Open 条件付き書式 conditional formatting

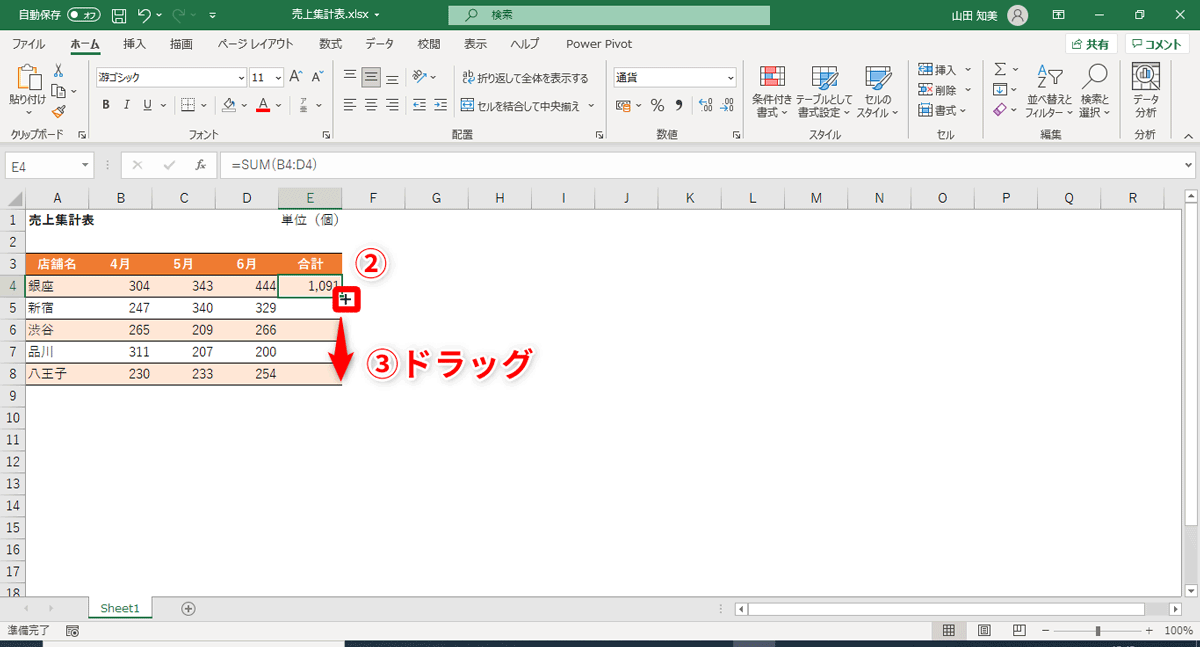pyautogui.click(x=772, y=92)
